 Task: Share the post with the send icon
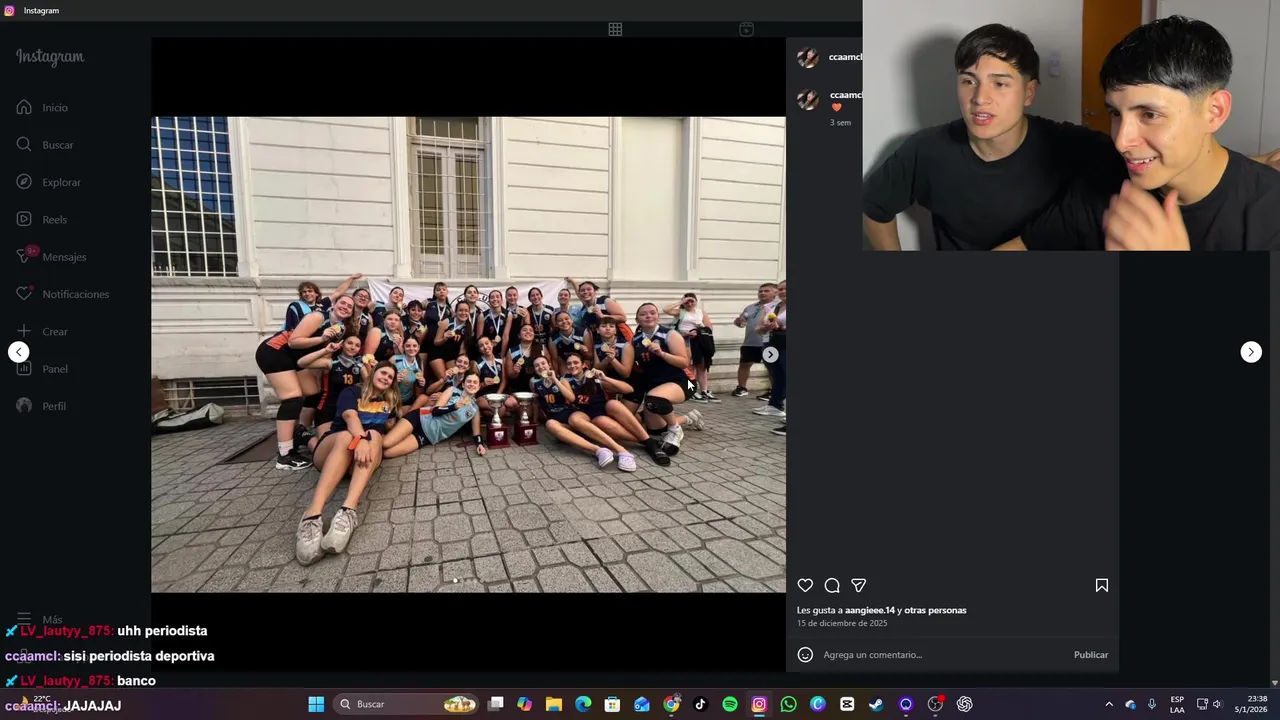coord(858,585)
